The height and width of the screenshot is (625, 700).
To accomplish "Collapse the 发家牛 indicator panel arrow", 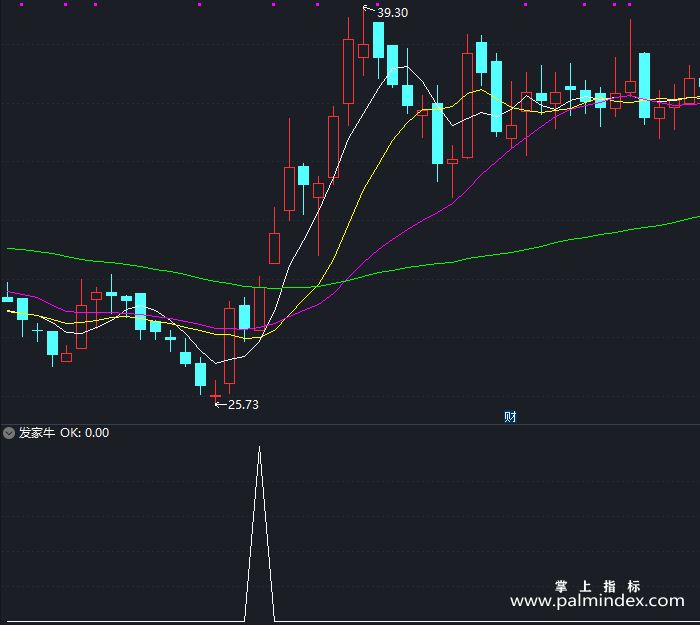I will click(x=9, y=433).
